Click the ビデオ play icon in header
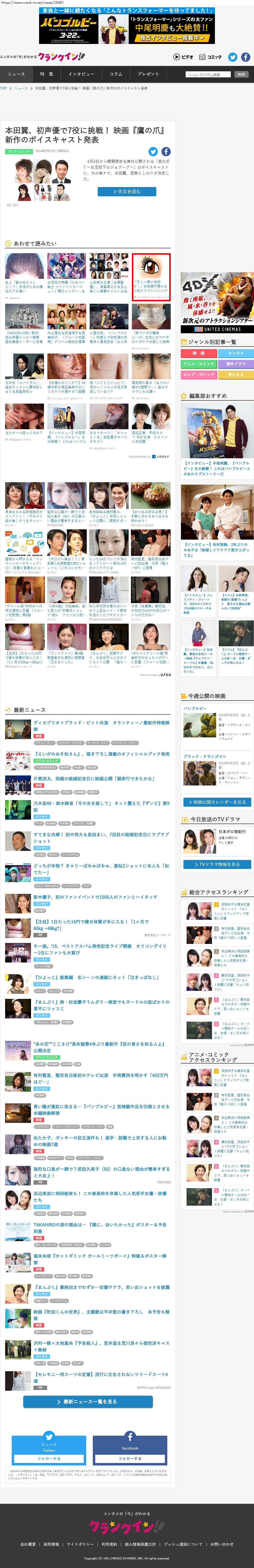 coord(183,57)
